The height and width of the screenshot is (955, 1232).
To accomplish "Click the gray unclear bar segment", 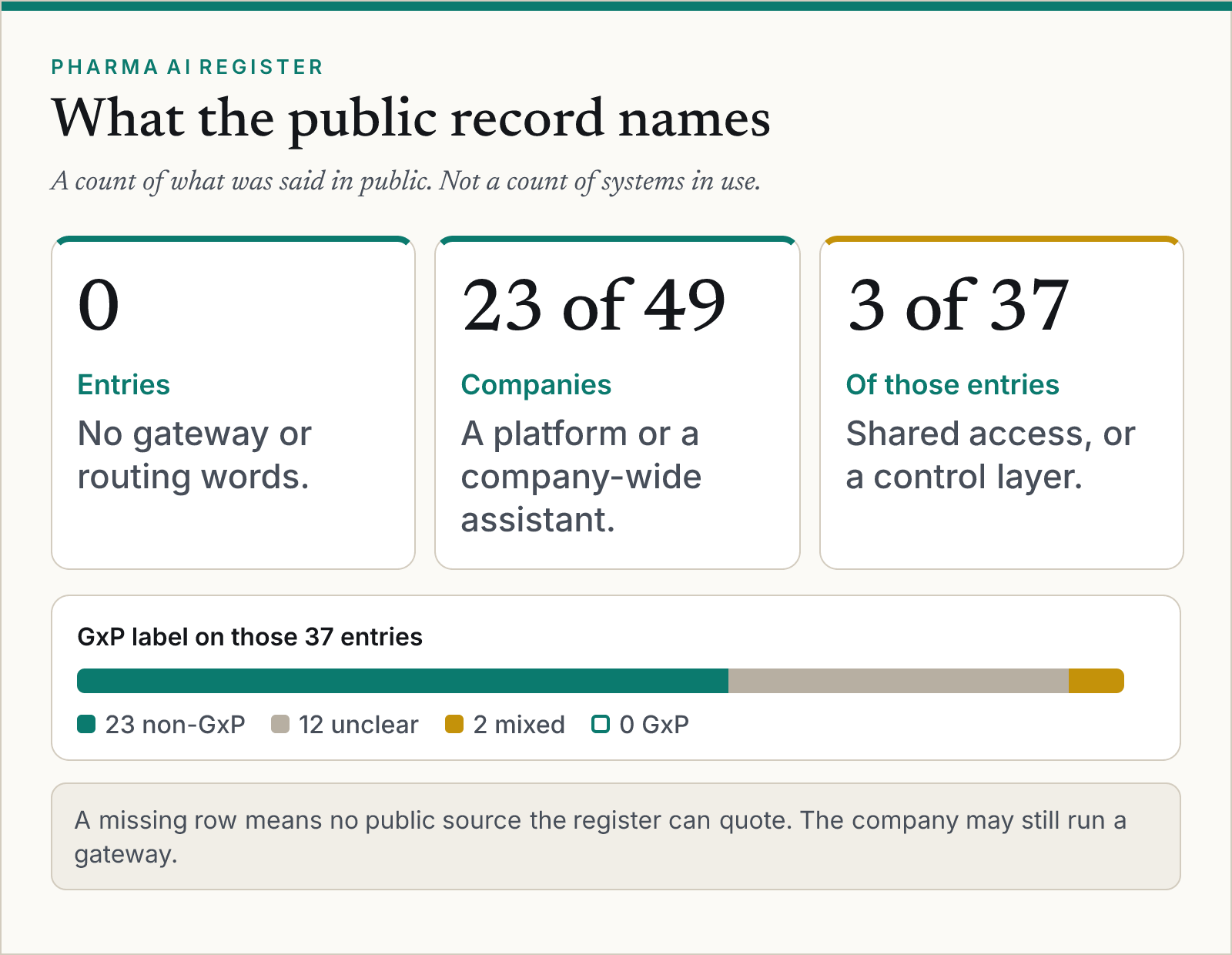I will [899, 681].
